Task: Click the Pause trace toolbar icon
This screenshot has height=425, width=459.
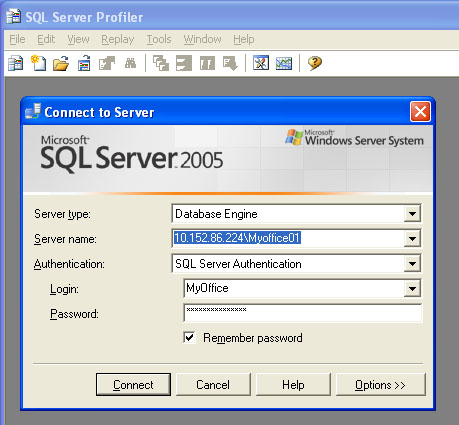Action: (x=207, y=63)
